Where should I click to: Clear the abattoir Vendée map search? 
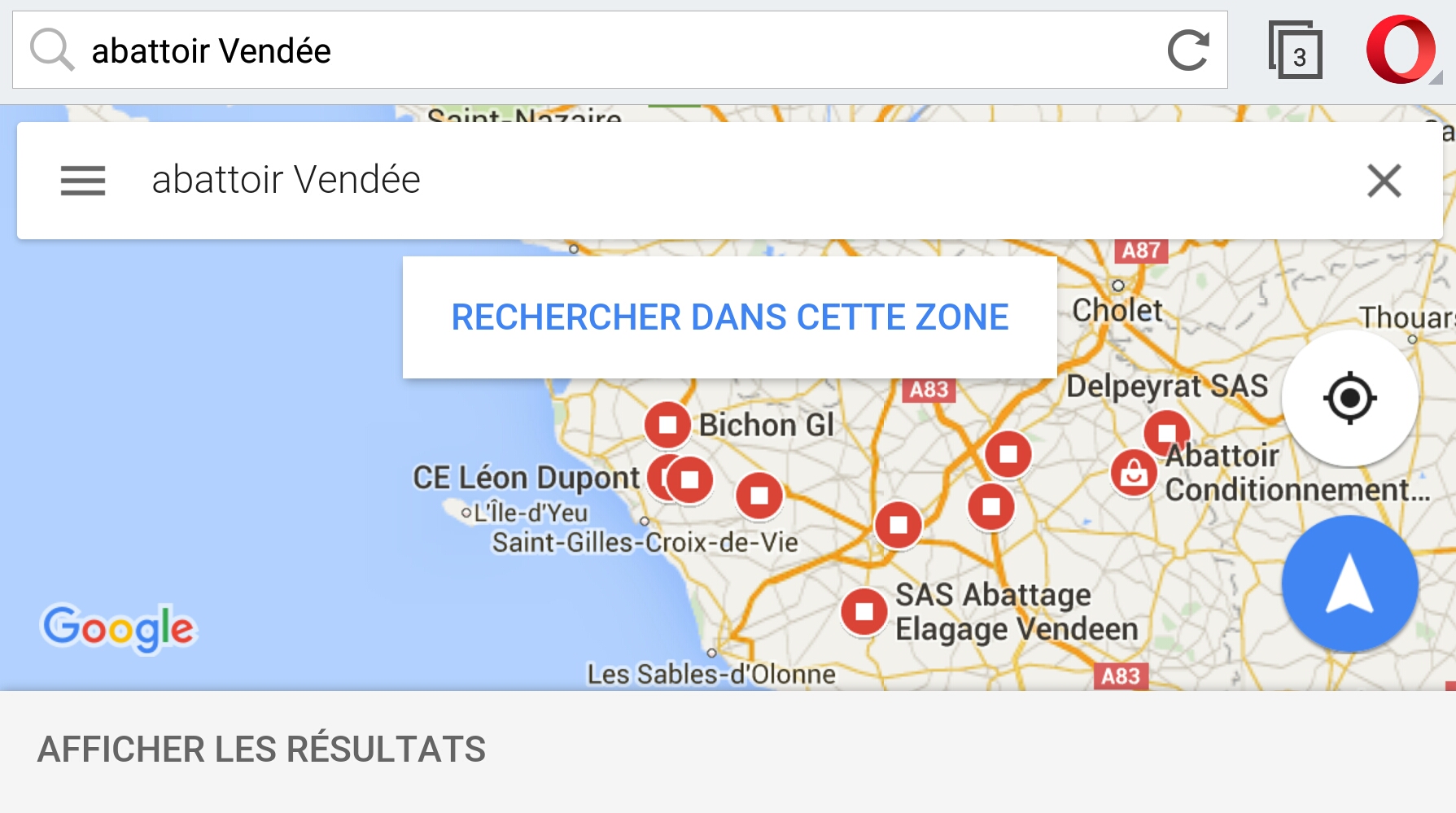tap(1384, 181)
